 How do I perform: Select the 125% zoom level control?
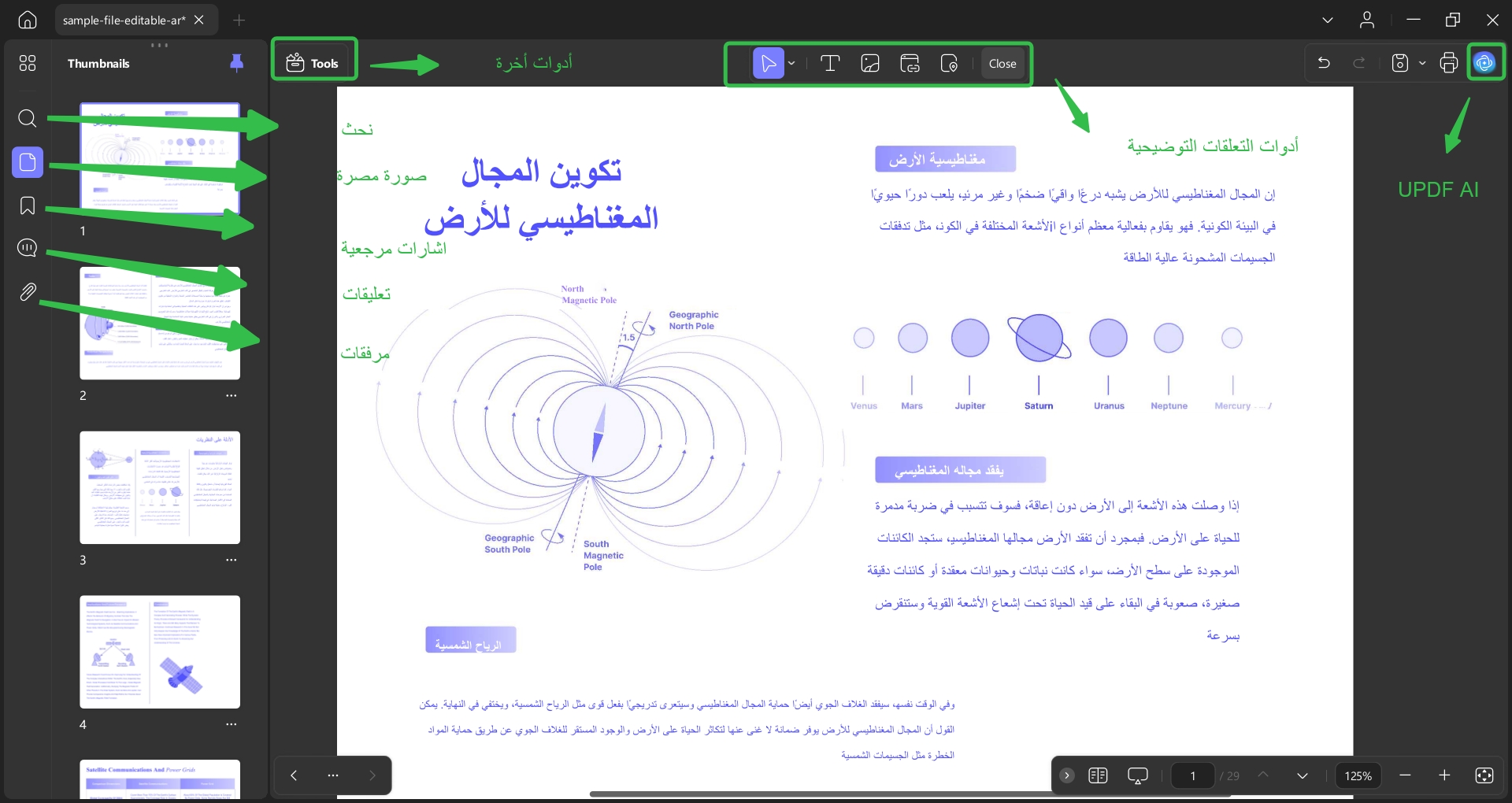1358,775
